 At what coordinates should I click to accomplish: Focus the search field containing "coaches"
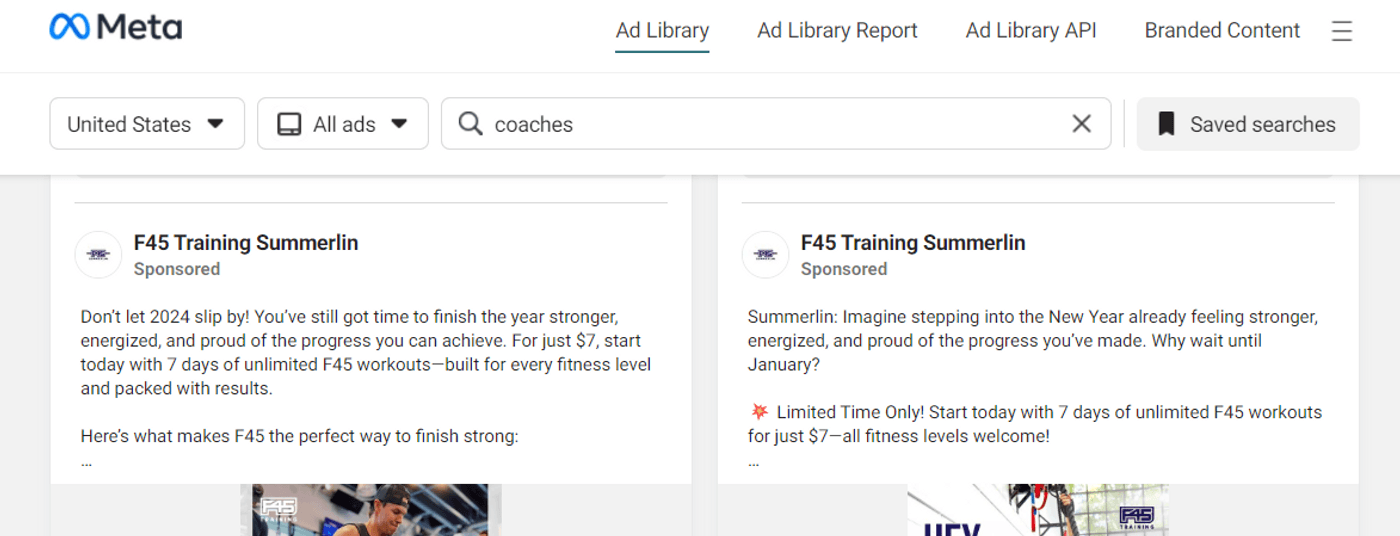coord(770,124)
